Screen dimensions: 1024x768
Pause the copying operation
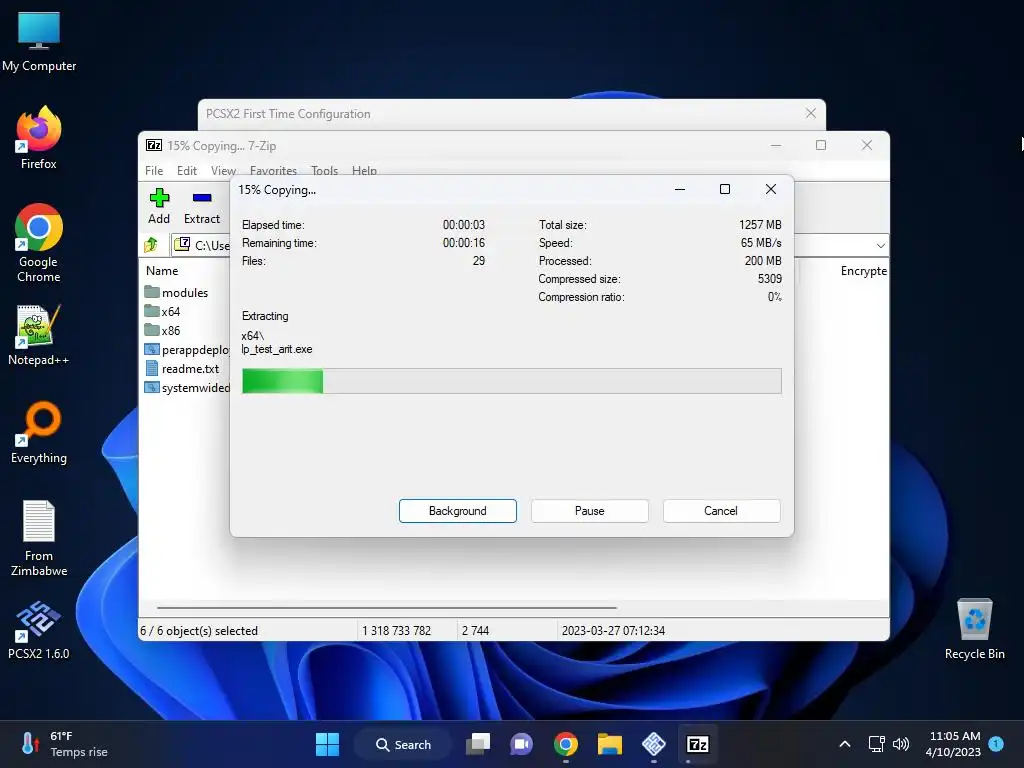[x=590, y=511]
